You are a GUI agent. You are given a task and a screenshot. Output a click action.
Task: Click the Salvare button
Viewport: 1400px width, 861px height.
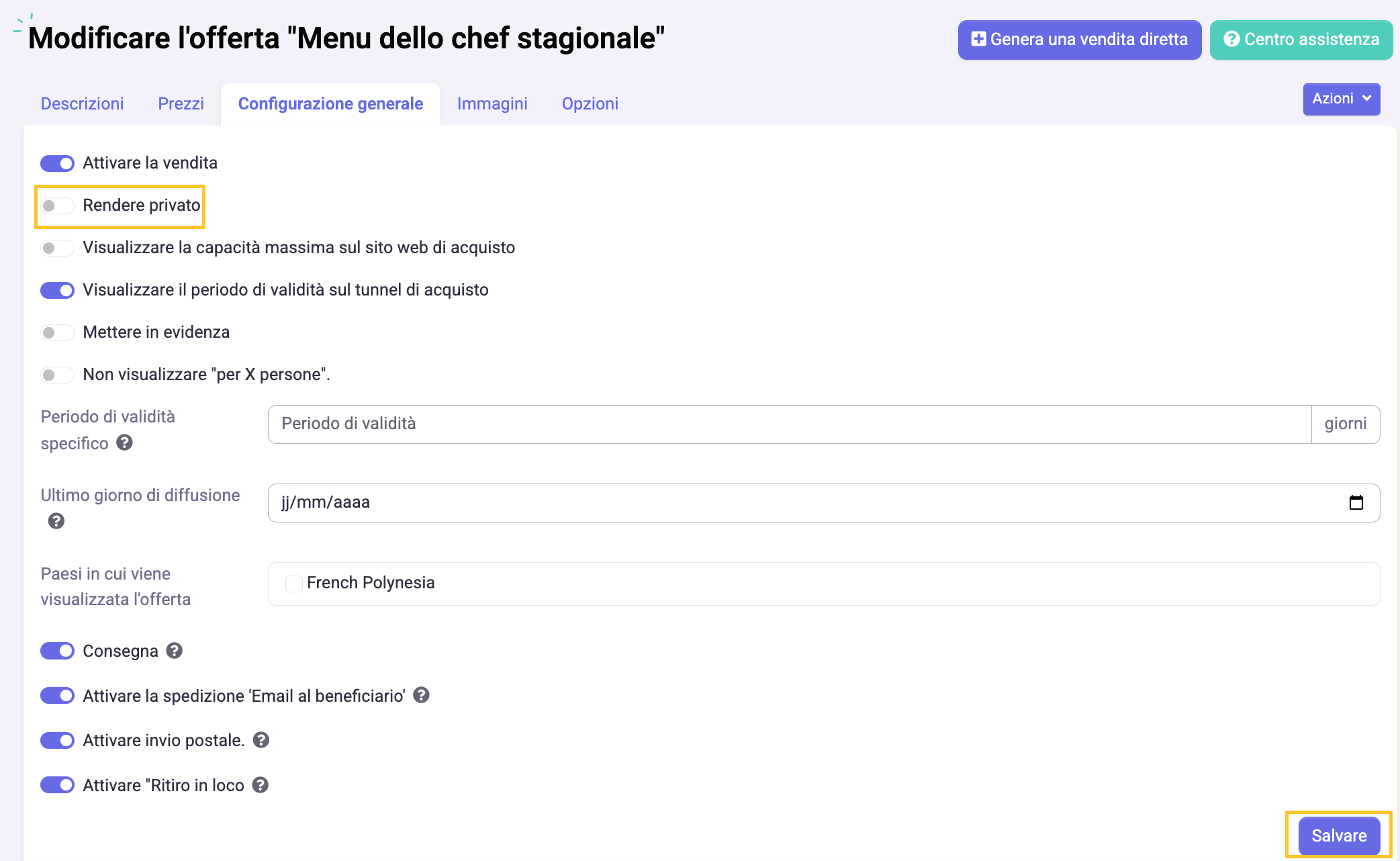(x=1339, y=835)
